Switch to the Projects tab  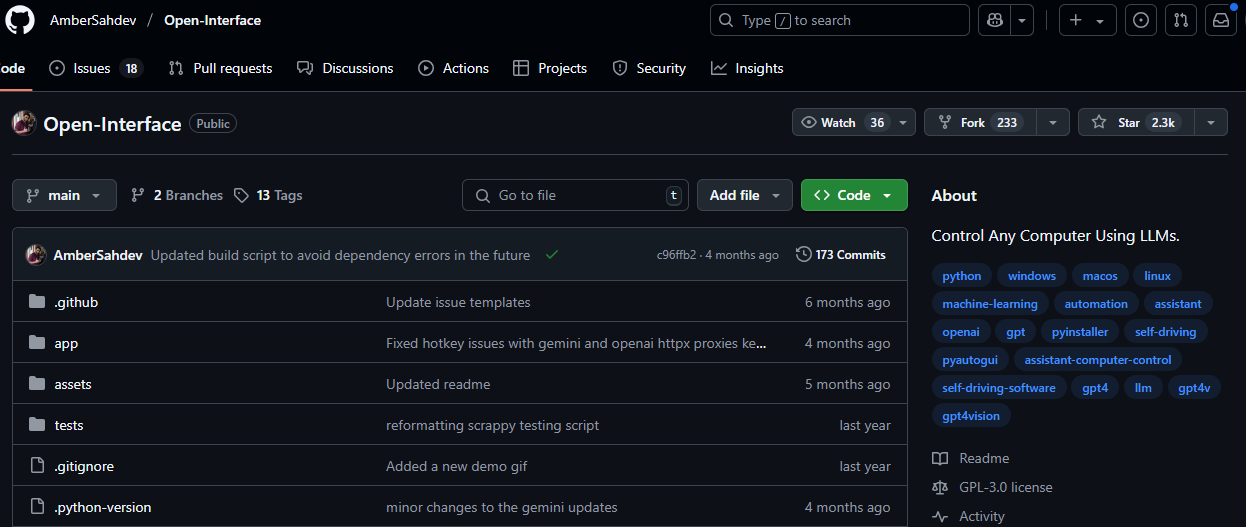point(550,68)
